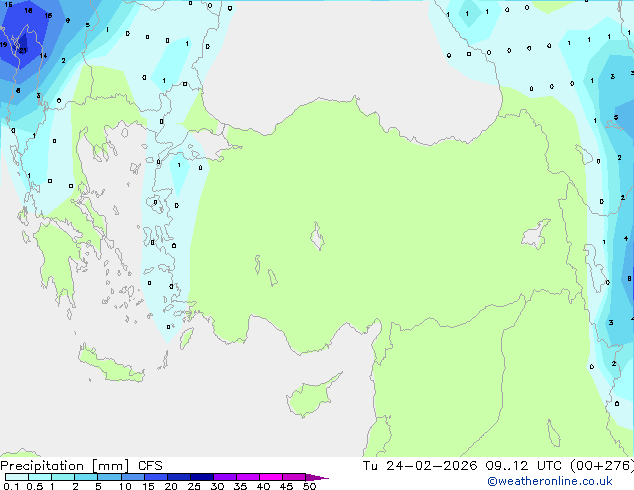Image resolution: width=634 pixels, height=490 pixels.
Task: Pick the 1–2 mm legend color swatch
Action: 63,477
